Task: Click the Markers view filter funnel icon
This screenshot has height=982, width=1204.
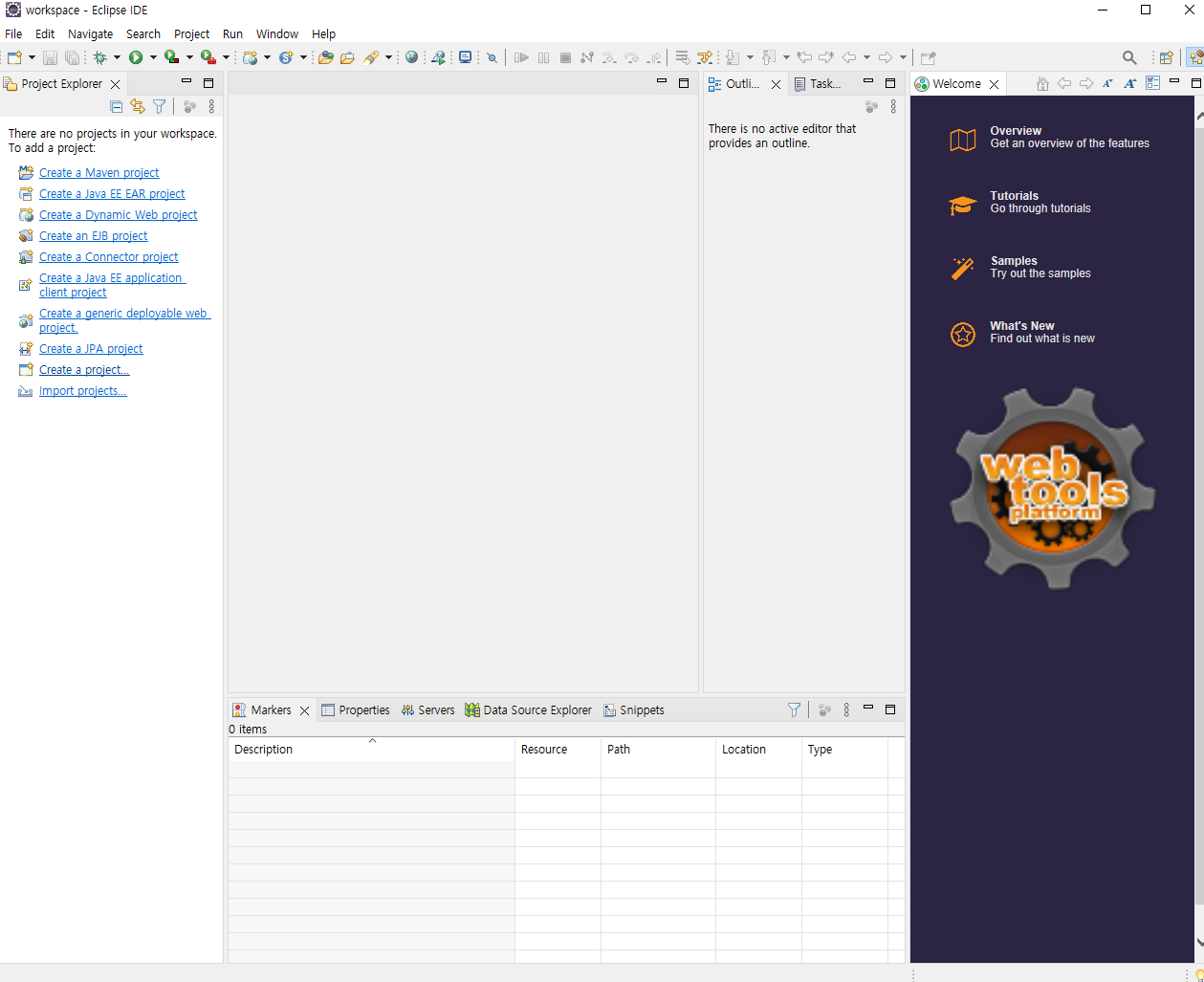Action: [794, 709]
